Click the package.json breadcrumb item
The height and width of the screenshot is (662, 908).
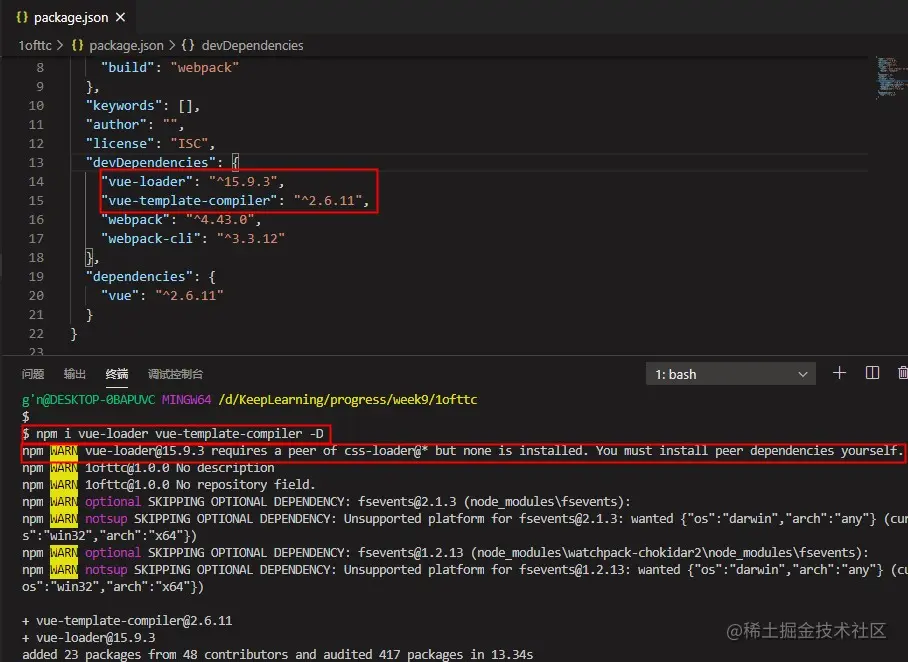pos(126,45)
